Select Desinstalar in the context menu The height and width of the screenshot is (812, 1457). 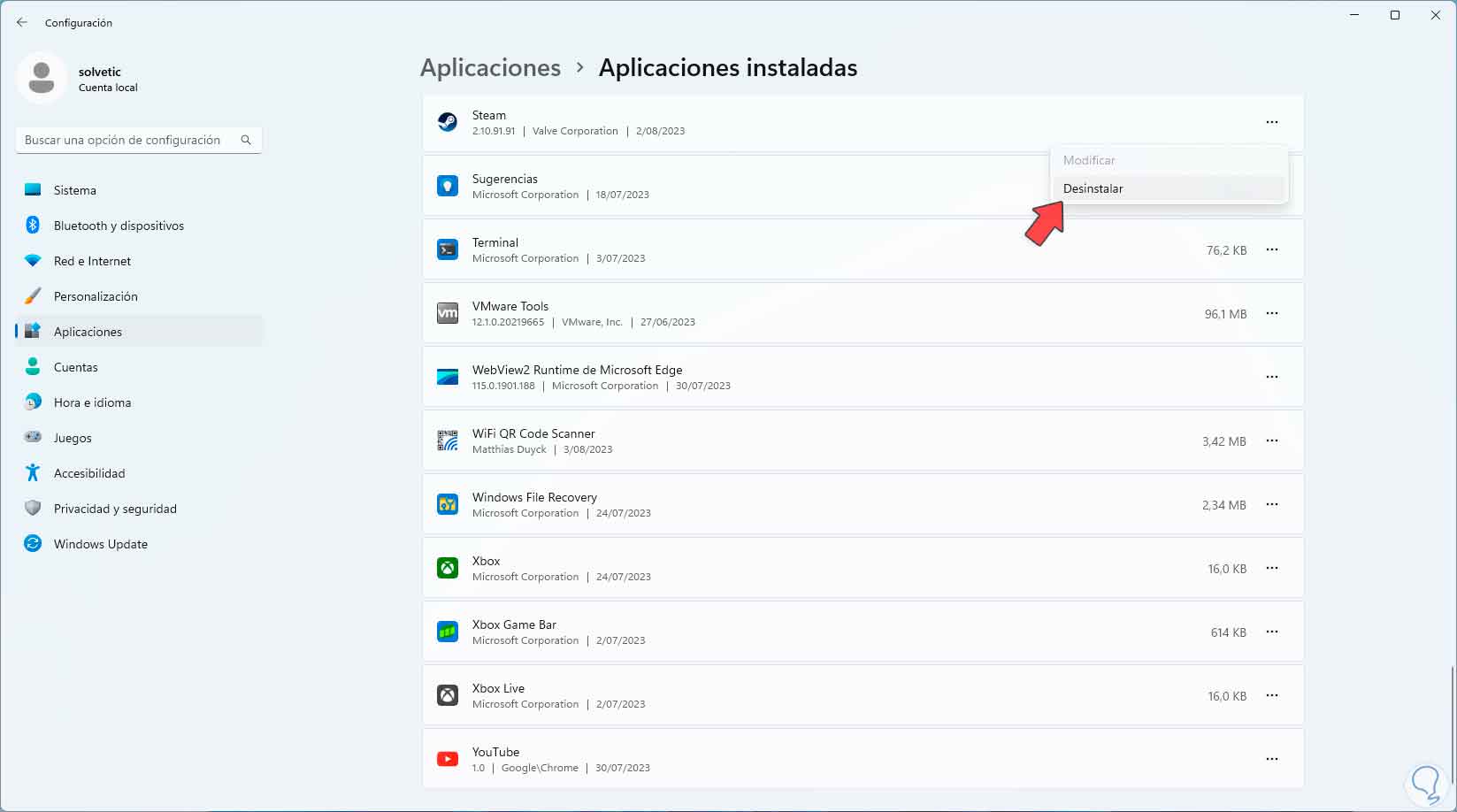pos(1169,188)
